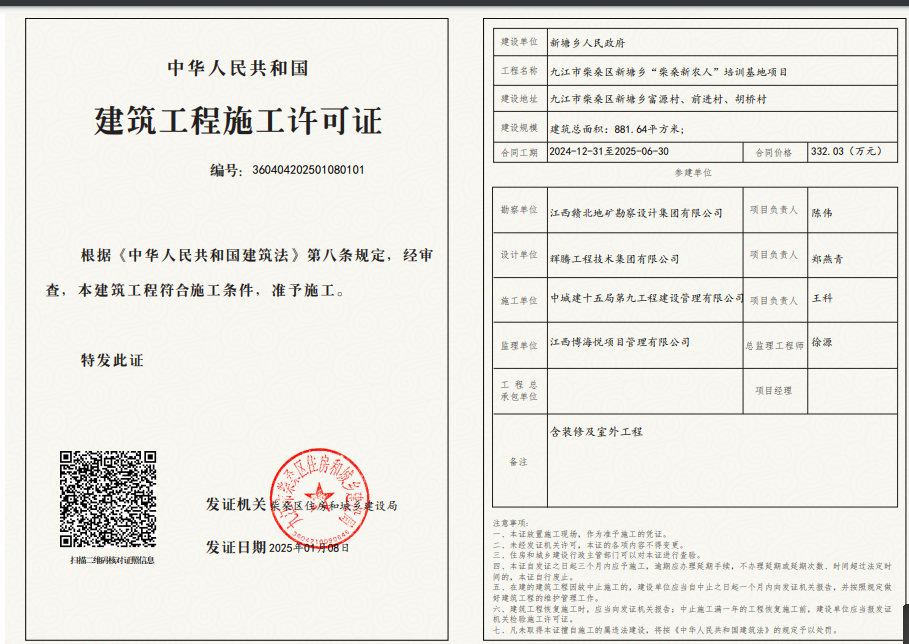Click the 建设地址 address value
Viewport: 909px width, 644px height.
[x=659, y=100]
